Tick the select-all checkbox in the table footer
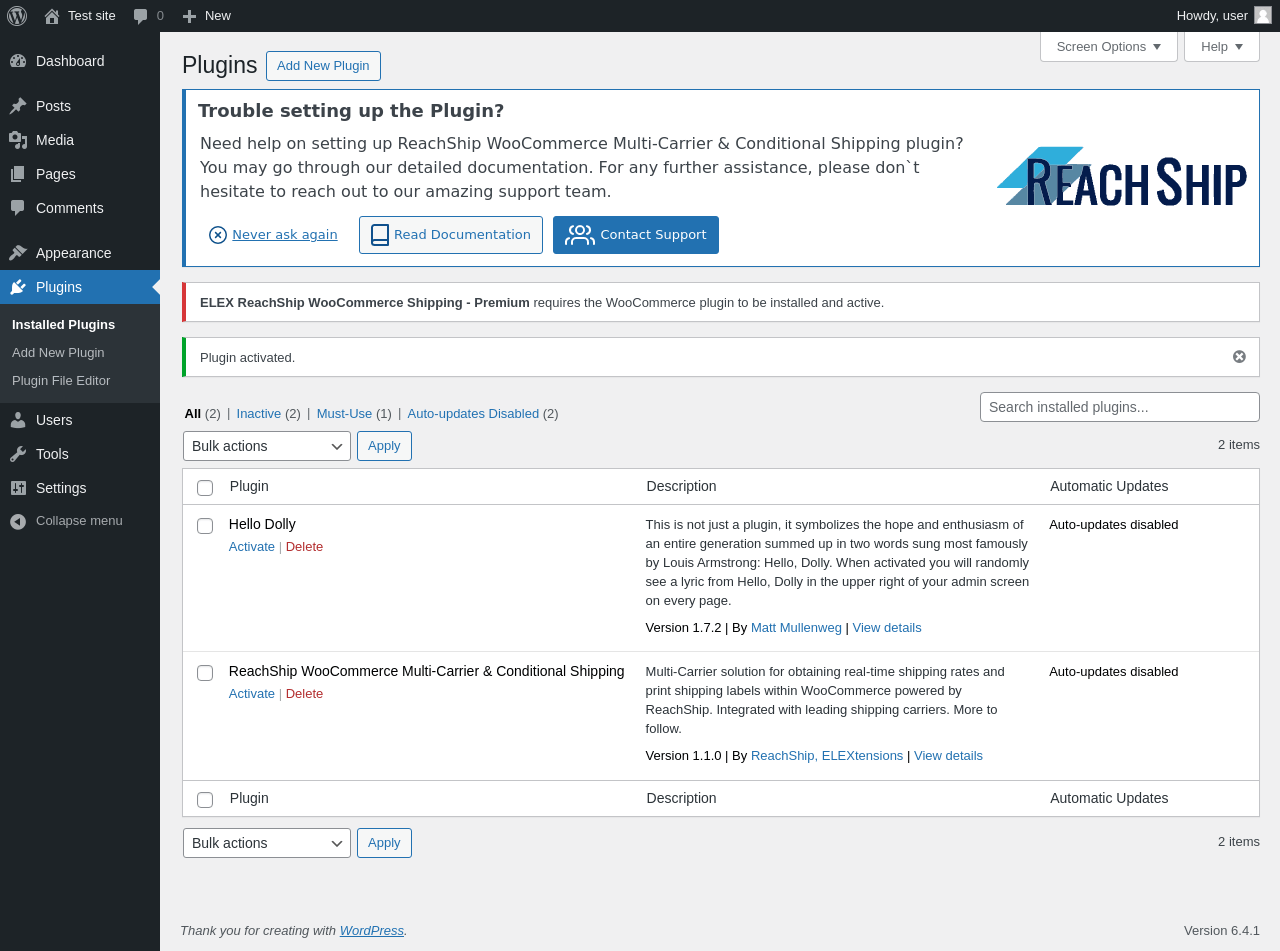 205,800
